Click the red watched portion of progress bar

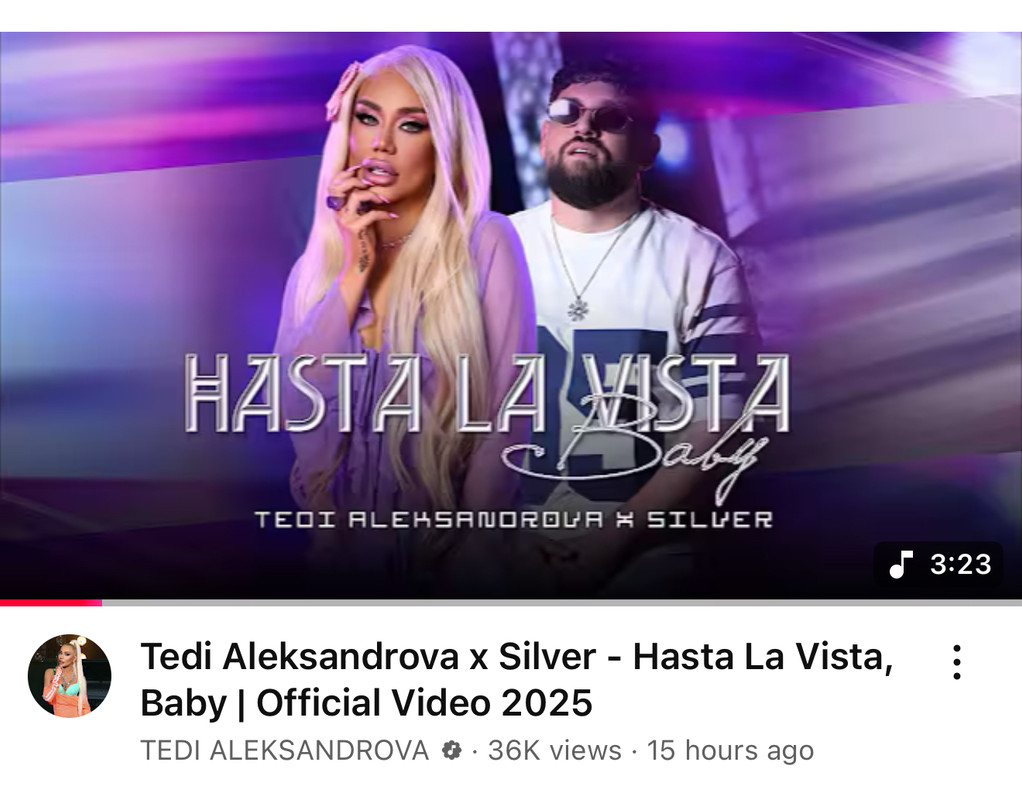51,602
